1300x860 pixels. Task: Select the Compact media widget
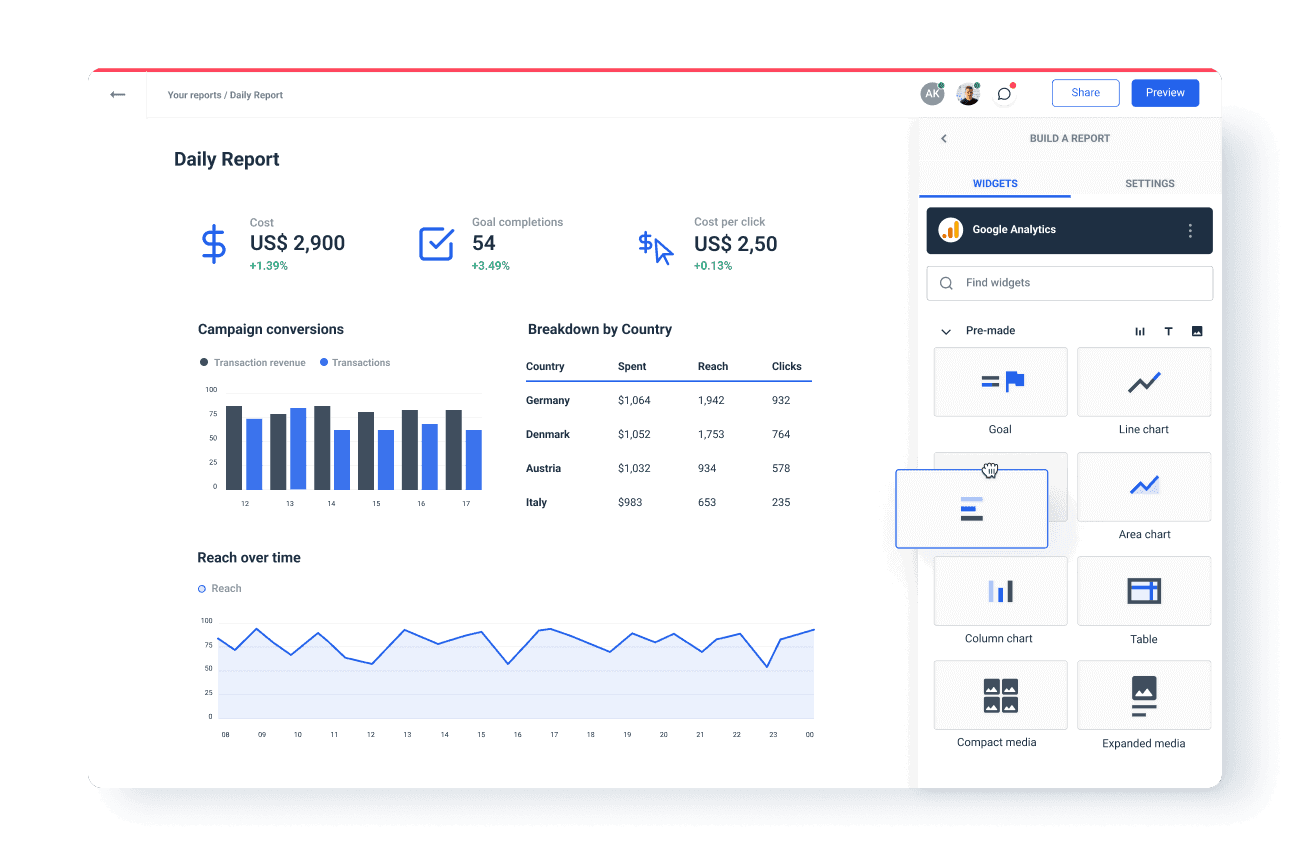999,695
